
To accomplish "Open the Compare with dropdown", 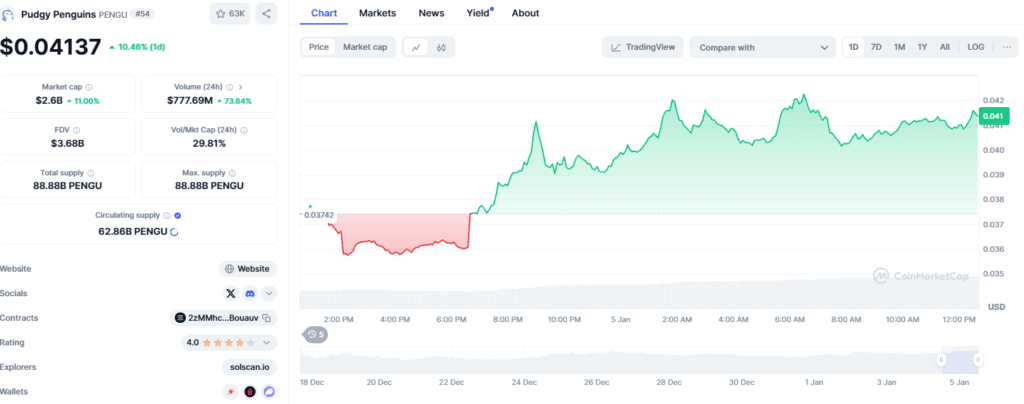I will coord(762,47).
